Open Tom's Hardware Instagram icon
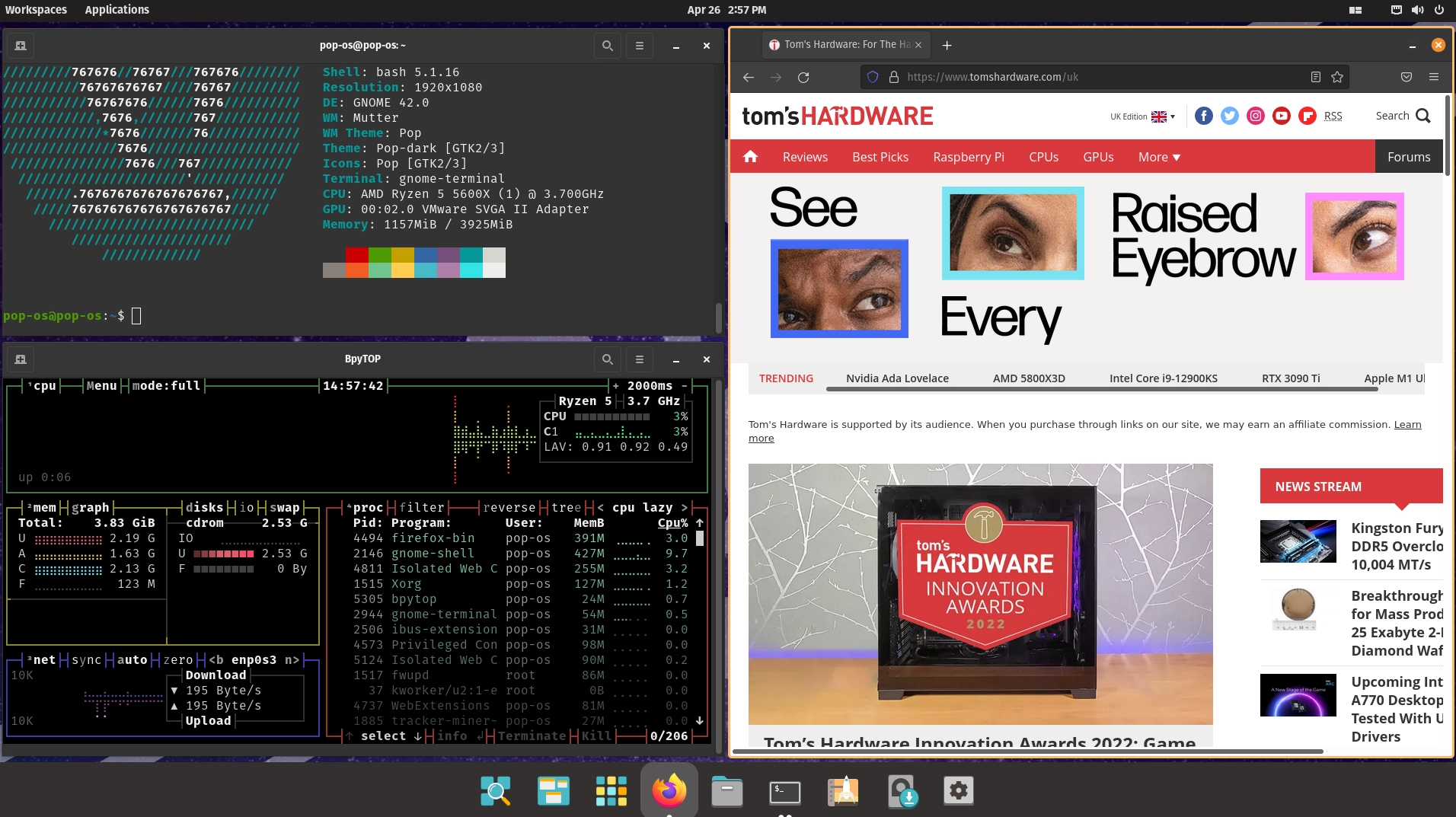 click(1256, 116)
